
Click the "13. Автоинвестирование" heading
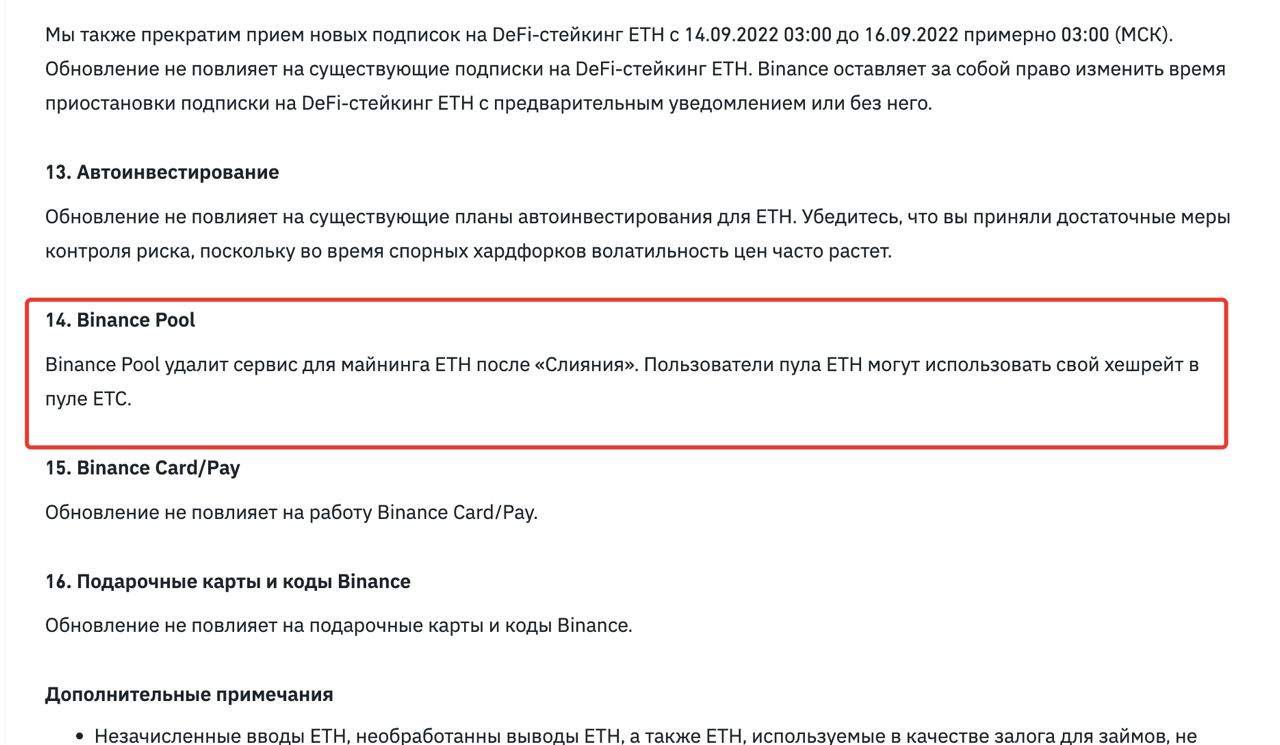tap(162, 172)
